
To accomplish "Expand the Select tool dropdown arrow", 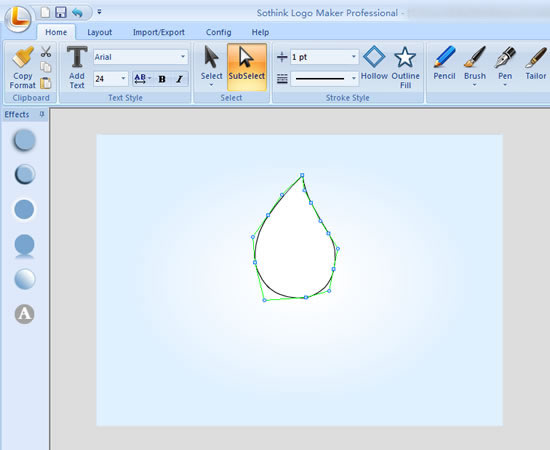I will click(x=212, y=85).
